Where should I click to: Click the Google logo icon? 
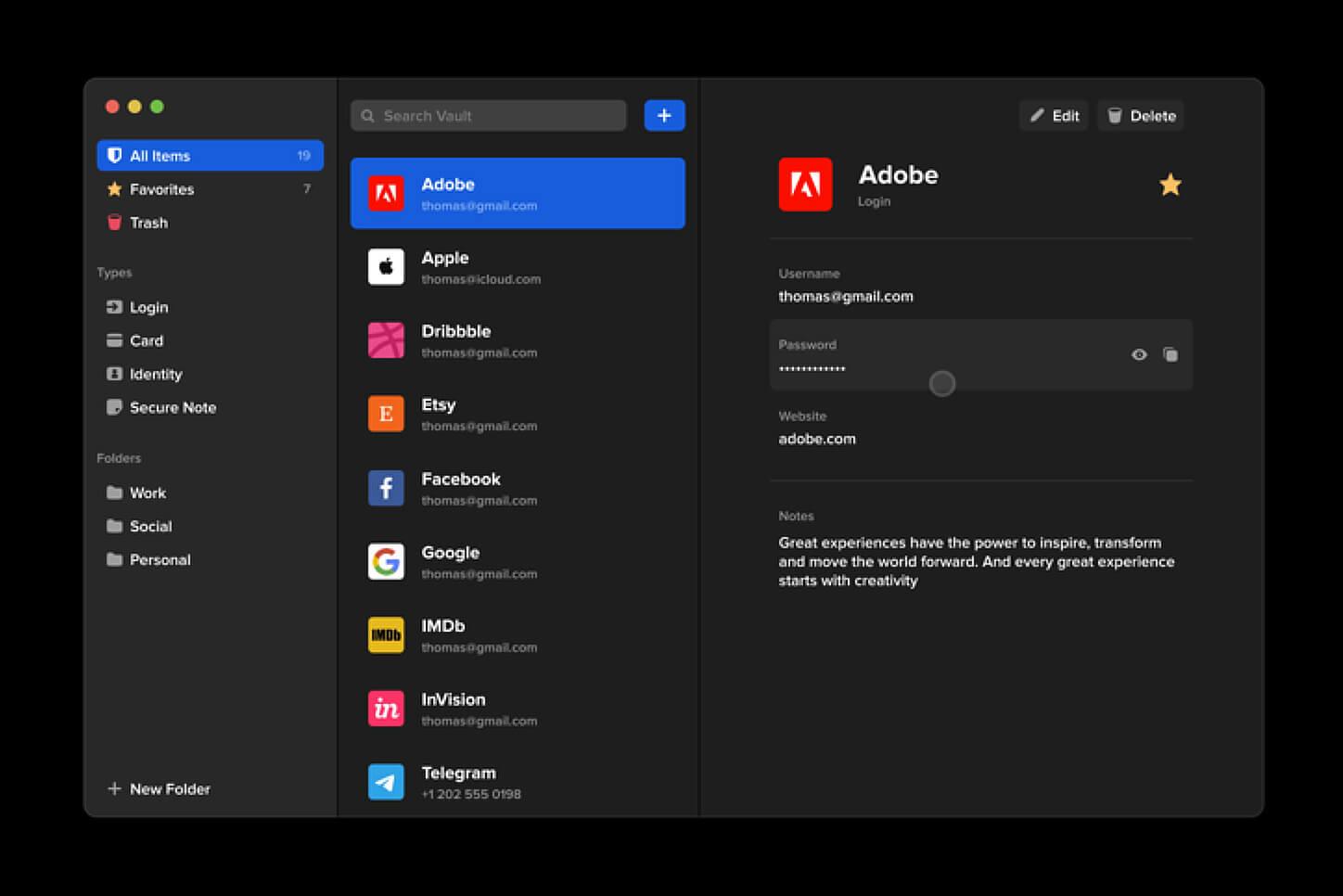point(386,561)
